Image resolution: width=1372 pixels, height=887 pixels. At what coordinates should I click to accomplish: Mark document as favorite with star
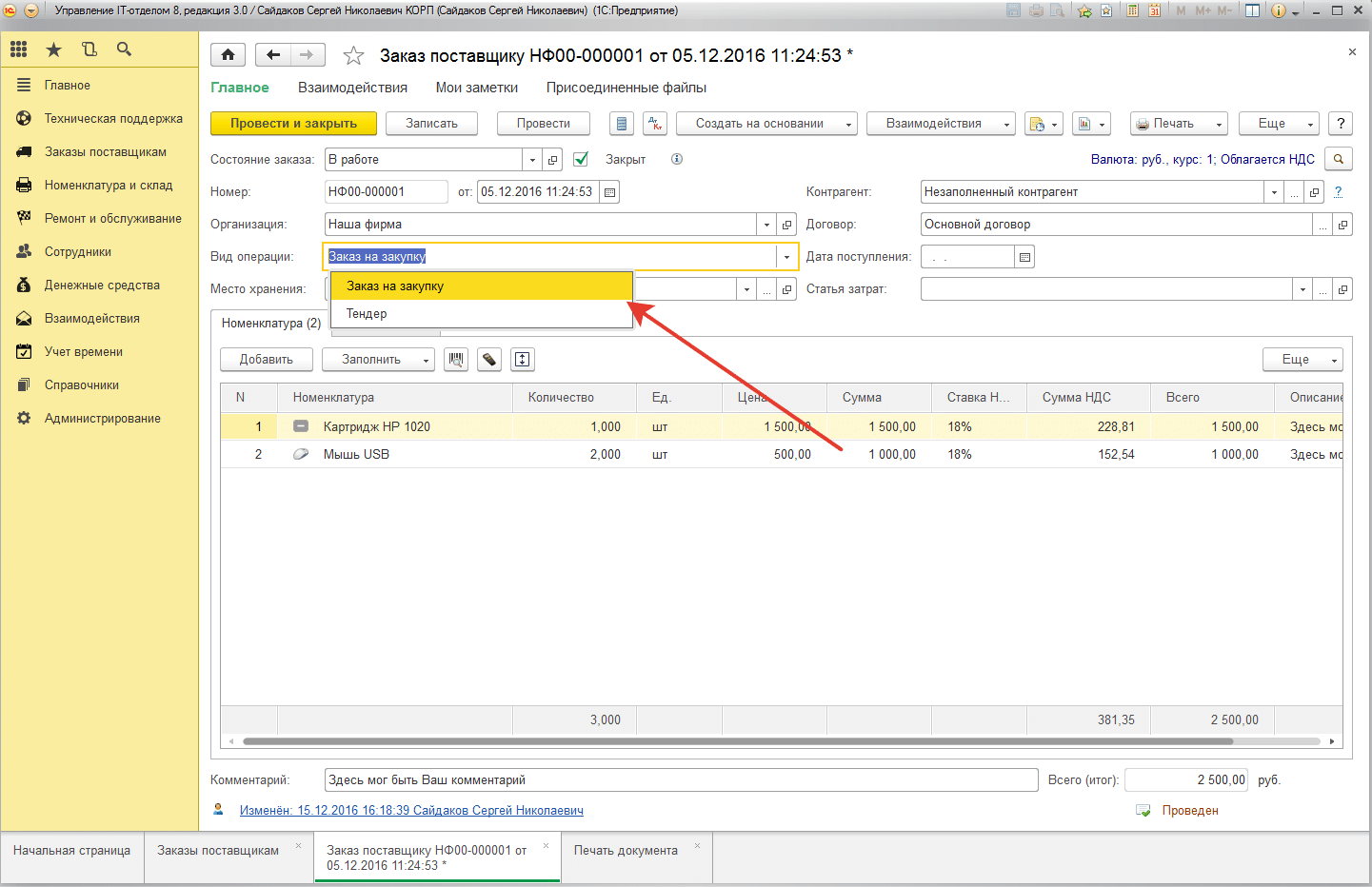353,56
